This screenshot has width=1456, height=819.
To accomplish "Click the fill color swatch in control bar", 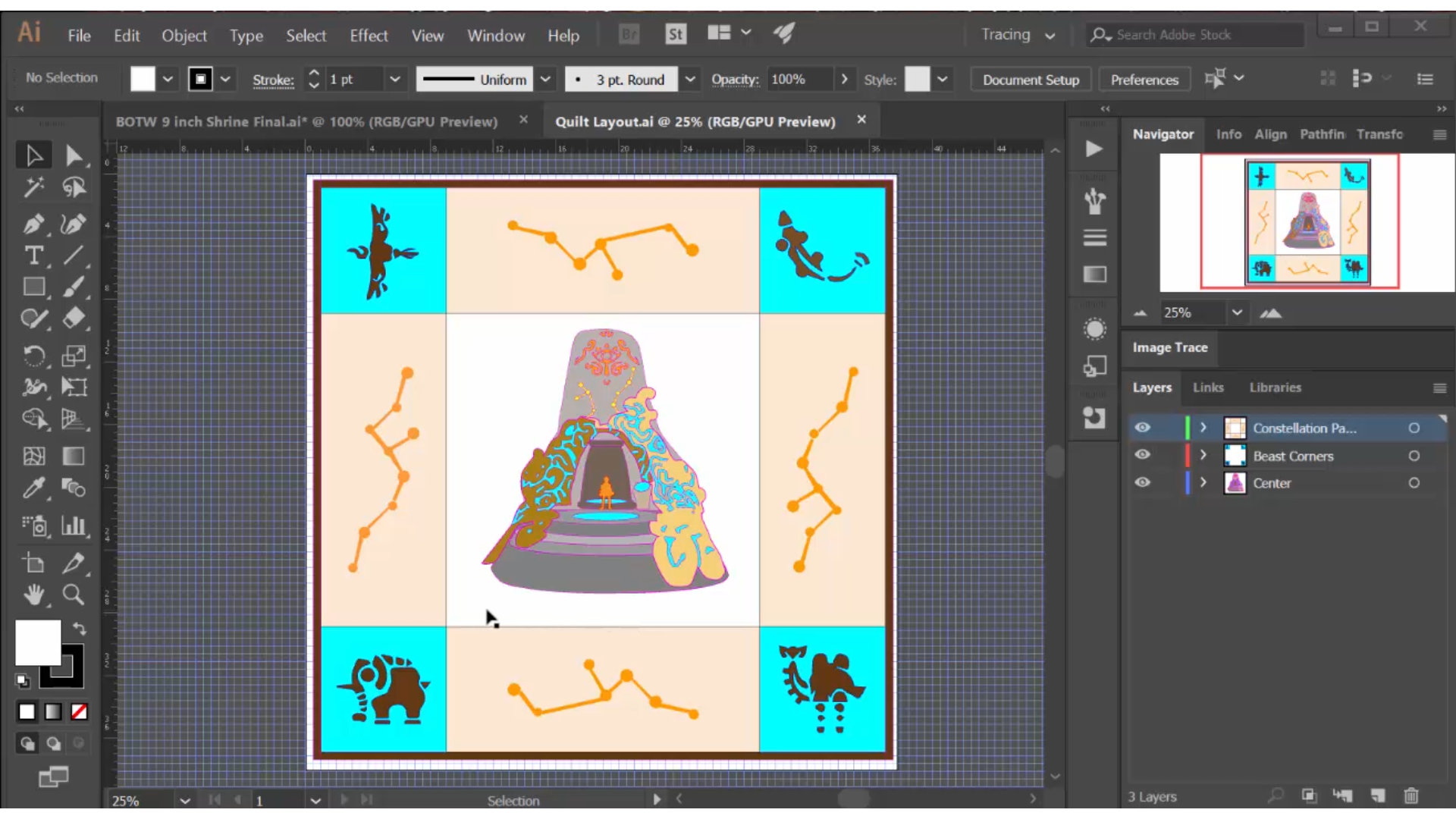I will [x=143, y=79].
